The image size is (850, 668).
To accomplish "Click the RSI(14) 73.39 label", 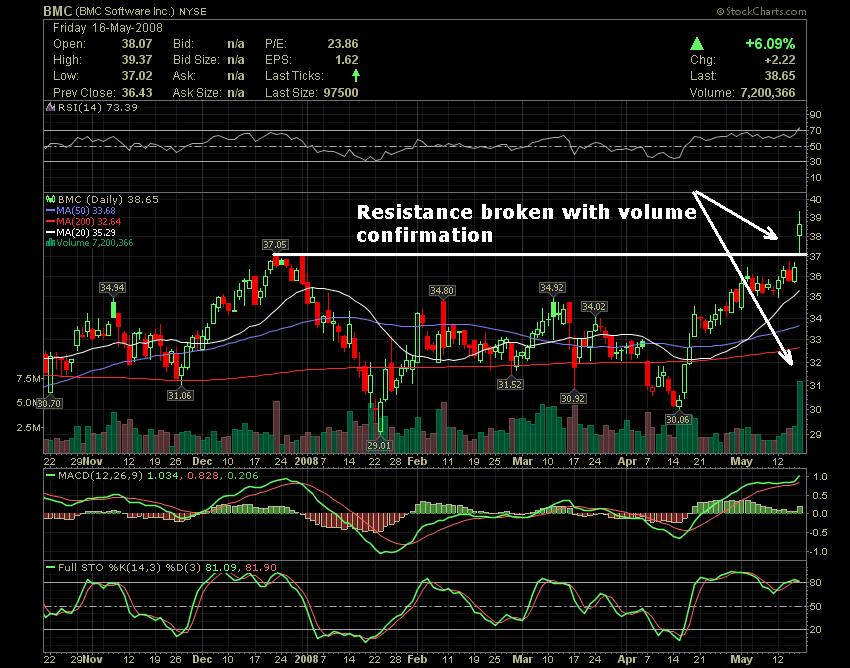I will pos(98,107).
